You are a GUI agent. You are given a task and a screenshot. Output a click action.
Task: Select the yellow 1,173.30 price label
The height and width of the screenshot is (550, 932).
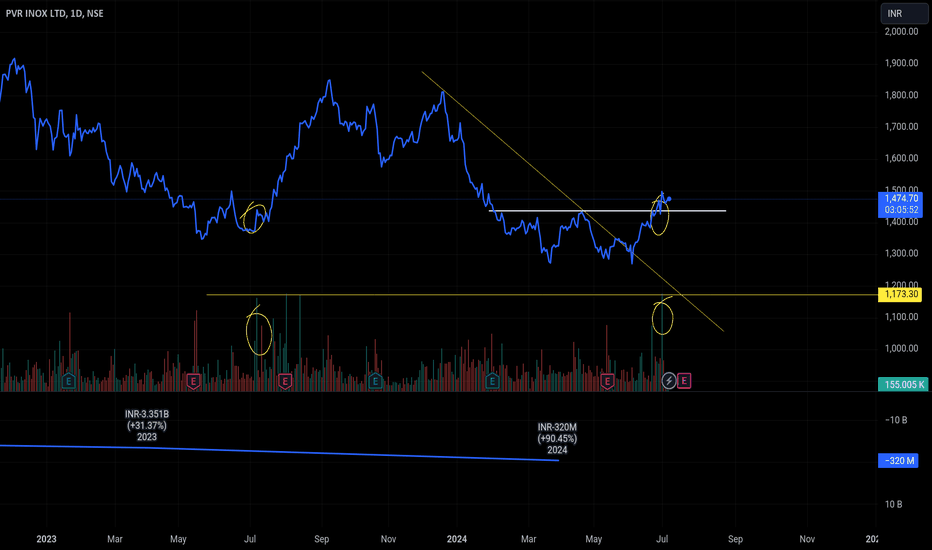900,294
